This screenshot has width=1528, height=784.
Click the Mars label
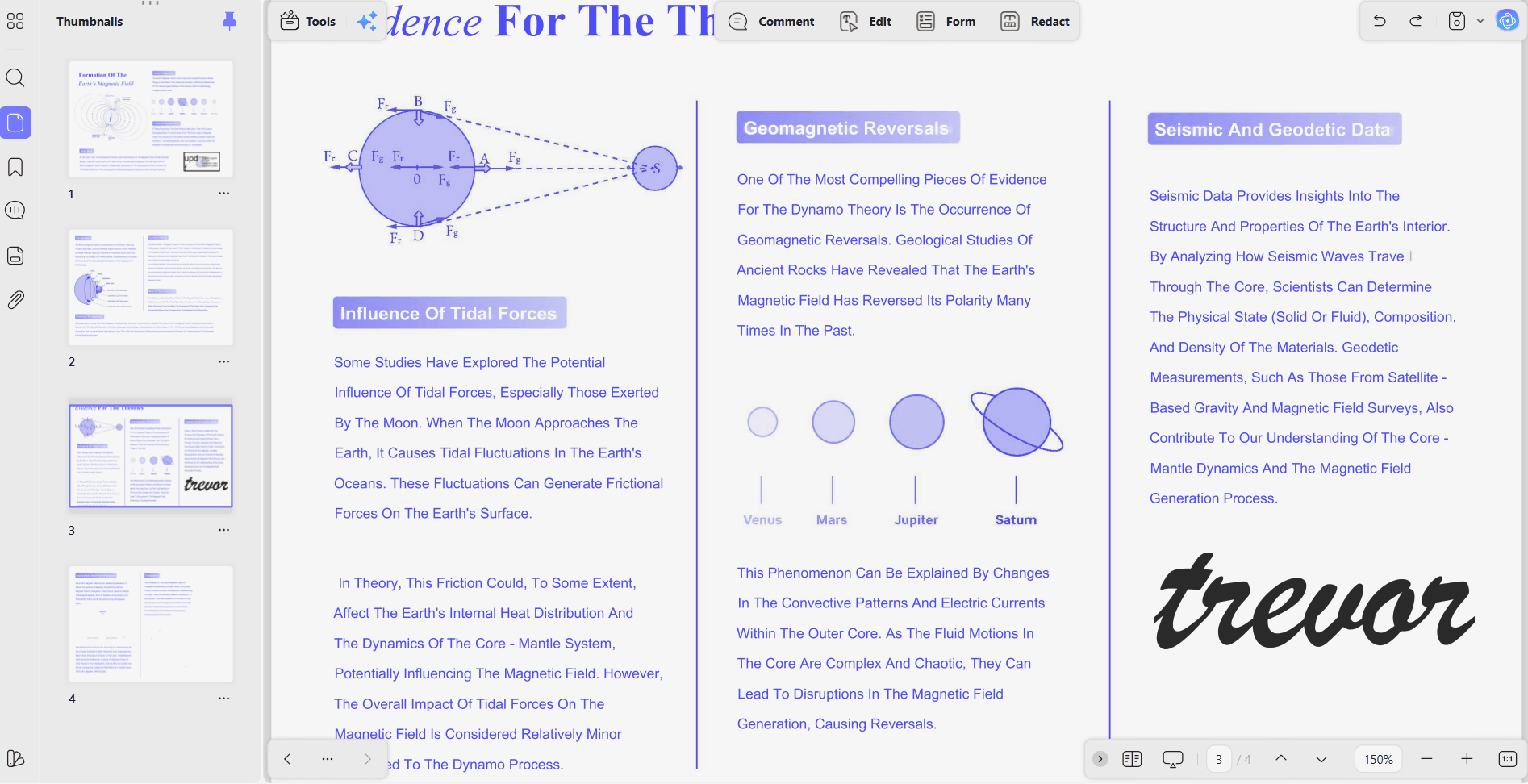(x=832, y=520)
